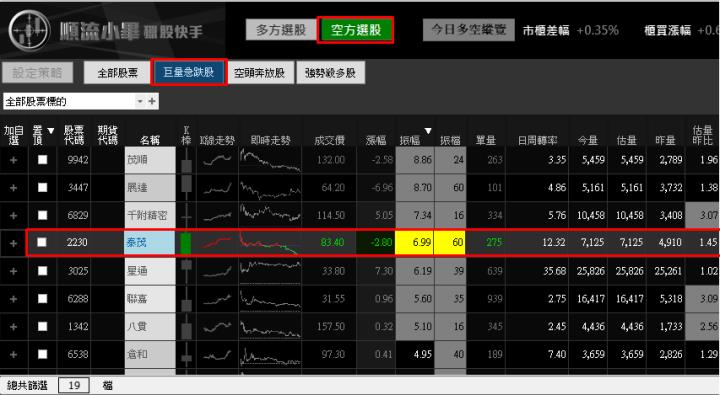Click the K-bar candlestick icon in row 6829

[186, 215]
